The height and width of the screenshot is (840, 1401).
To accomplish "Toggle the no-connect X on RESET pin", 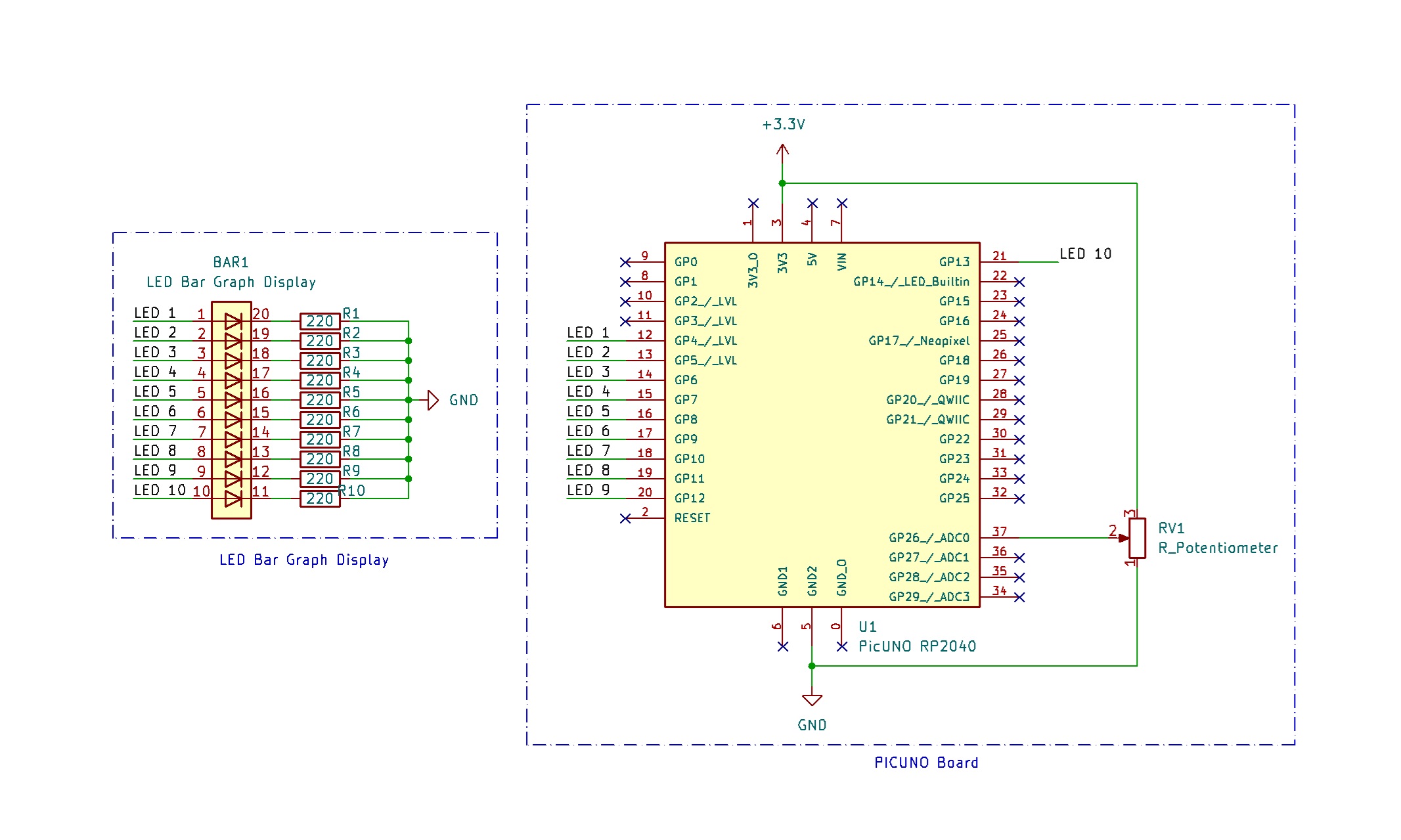I will click(x=625, y=518).
